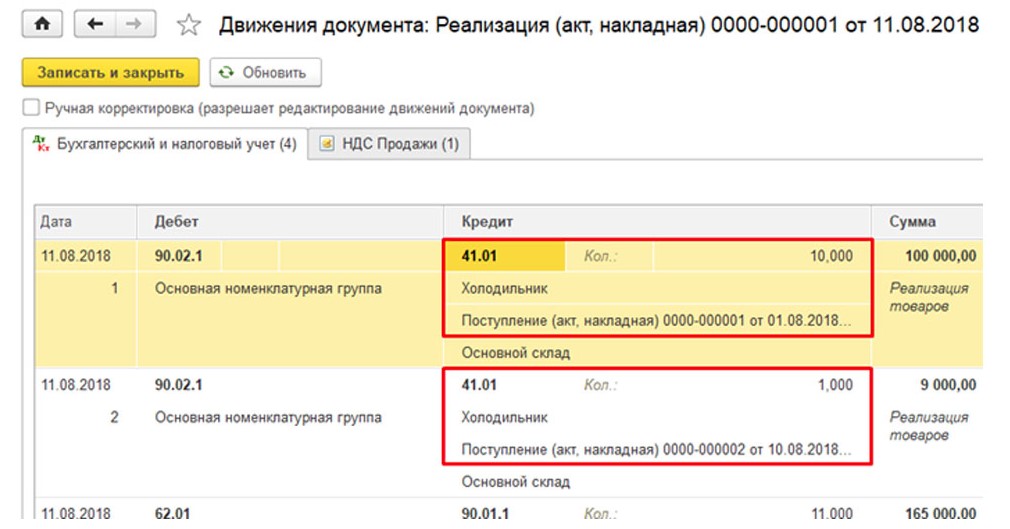Enable the Ручная корректировка checkbox
This screenshot has height=529, width=1010.
point(31,108)
